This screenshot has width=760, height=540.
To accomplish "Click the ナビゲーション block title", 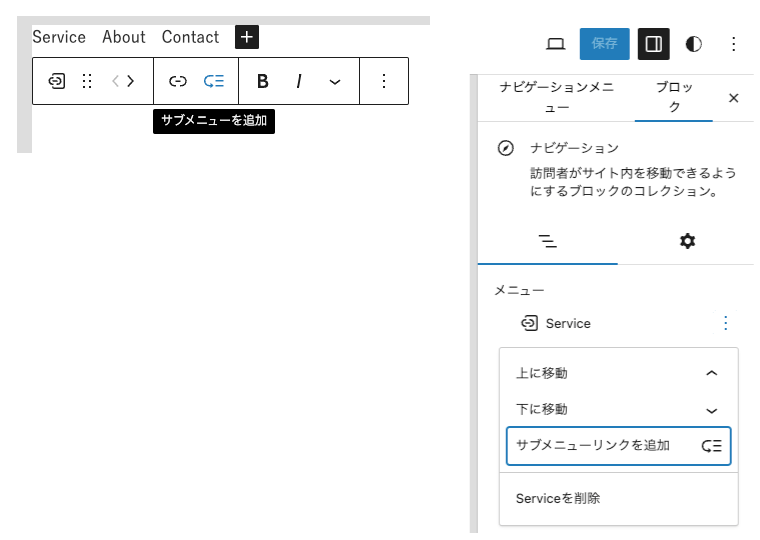I will (574, 148).
